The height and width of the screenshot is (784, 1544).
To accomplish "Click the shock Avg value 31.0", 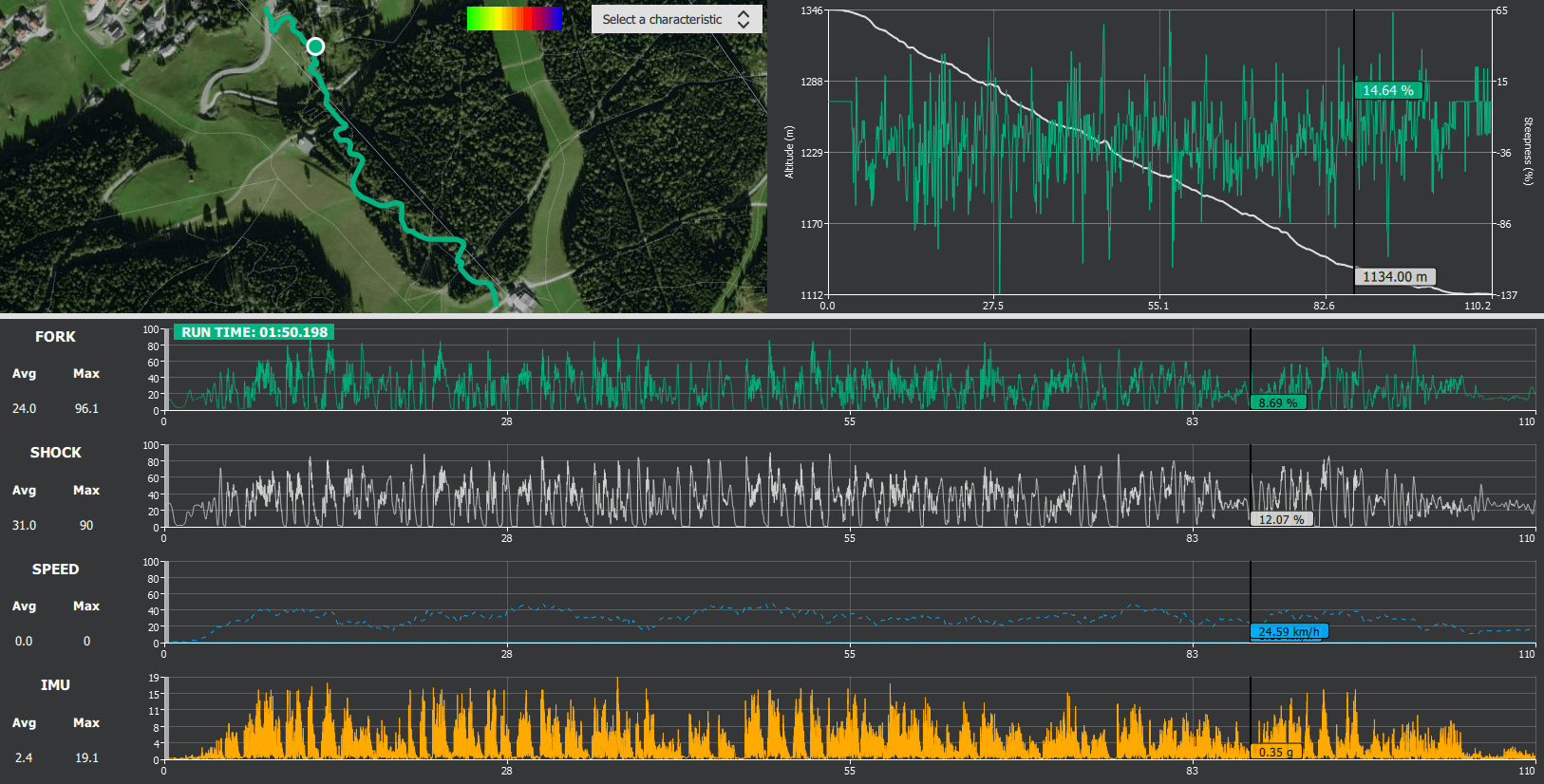I will 24,525.
